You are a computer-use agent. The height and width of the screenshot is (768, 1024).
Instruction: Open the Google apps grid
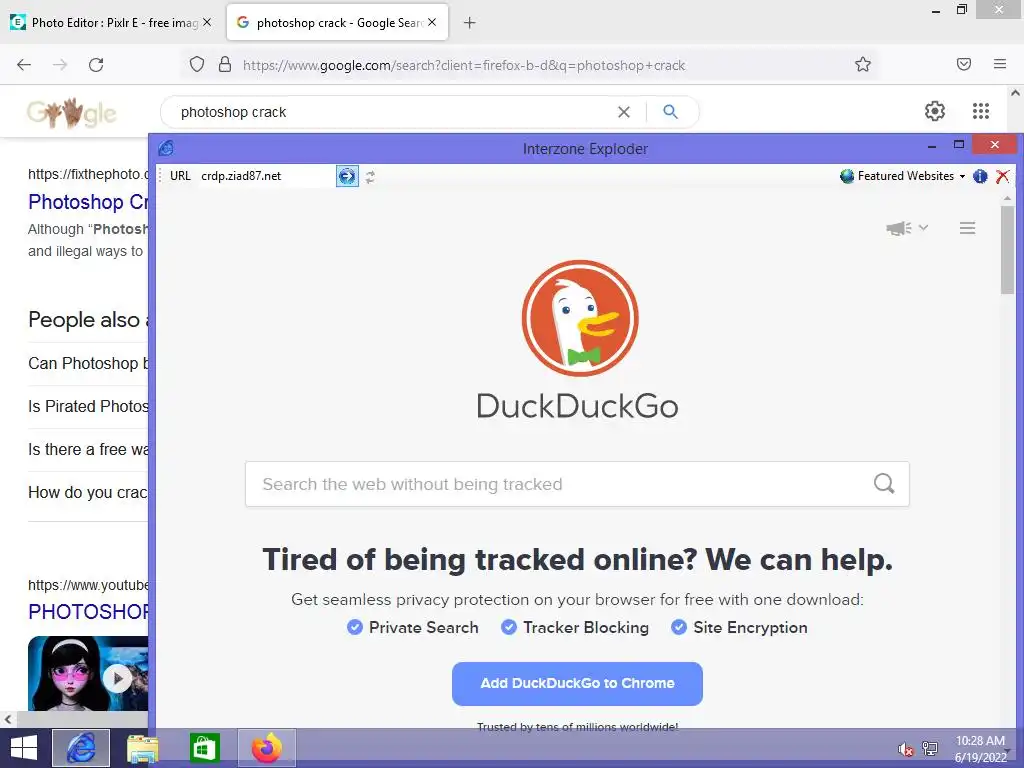point(980,111)
